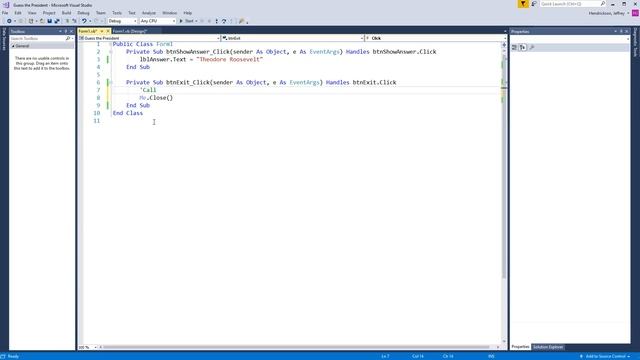
Task: Click the Me.Close() code line
Action: coord(156,98)
